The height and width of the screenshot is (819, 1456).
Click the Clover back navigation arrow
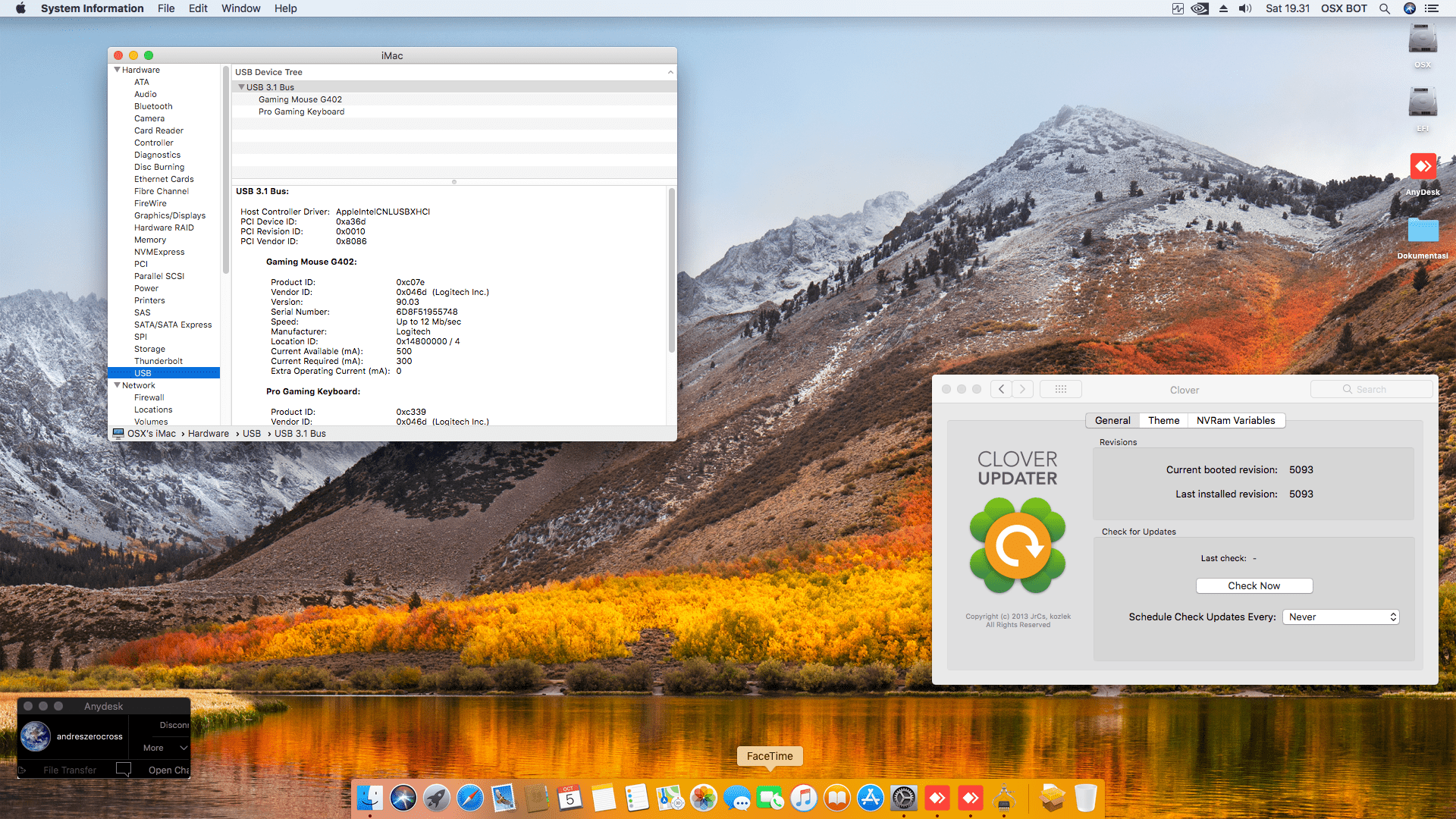point(1001,389)
